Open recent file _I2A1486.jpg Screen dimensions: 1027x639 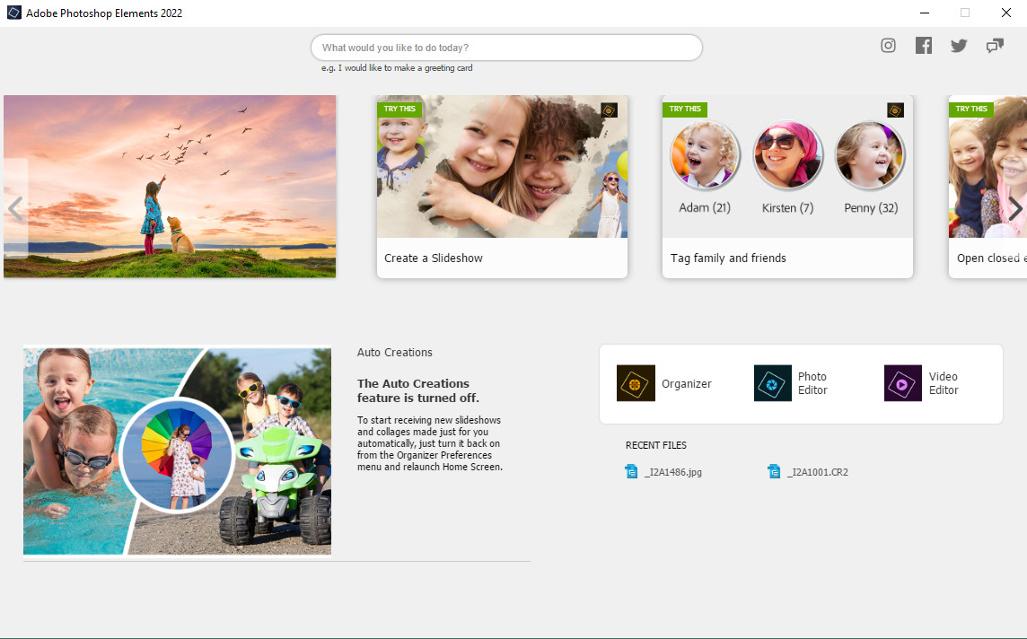tap(673, 472)
